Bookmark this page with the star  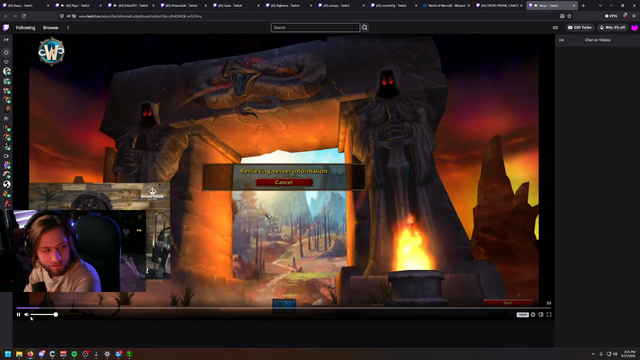coord(569,16)
